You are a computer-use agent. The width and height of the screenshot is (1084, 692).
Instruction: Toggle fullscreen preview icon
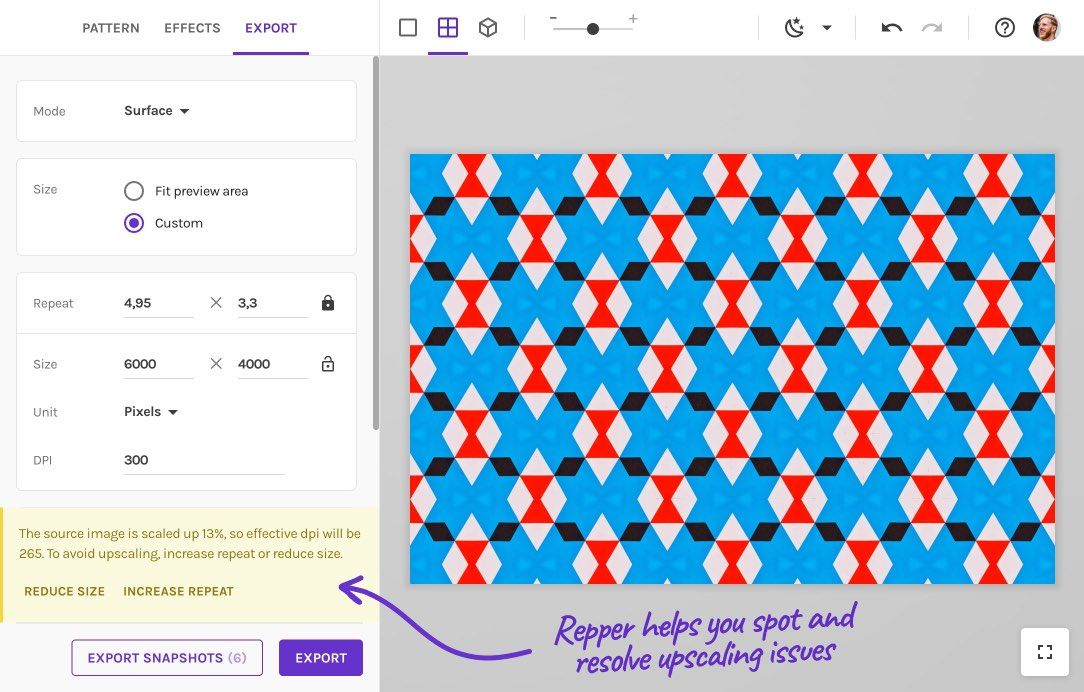(x=1045, y=652)
